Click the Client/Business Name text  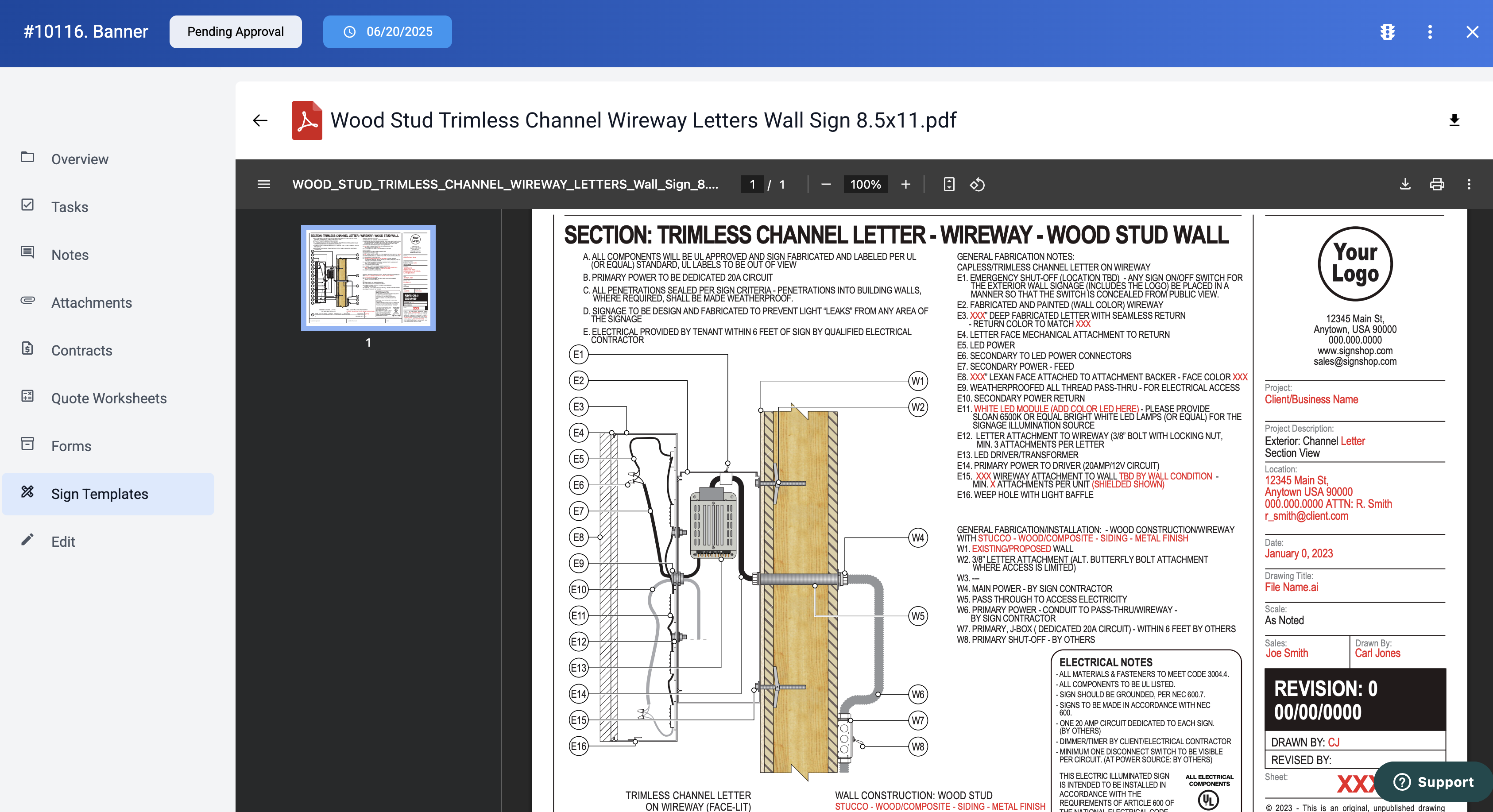pos(1311,399)
